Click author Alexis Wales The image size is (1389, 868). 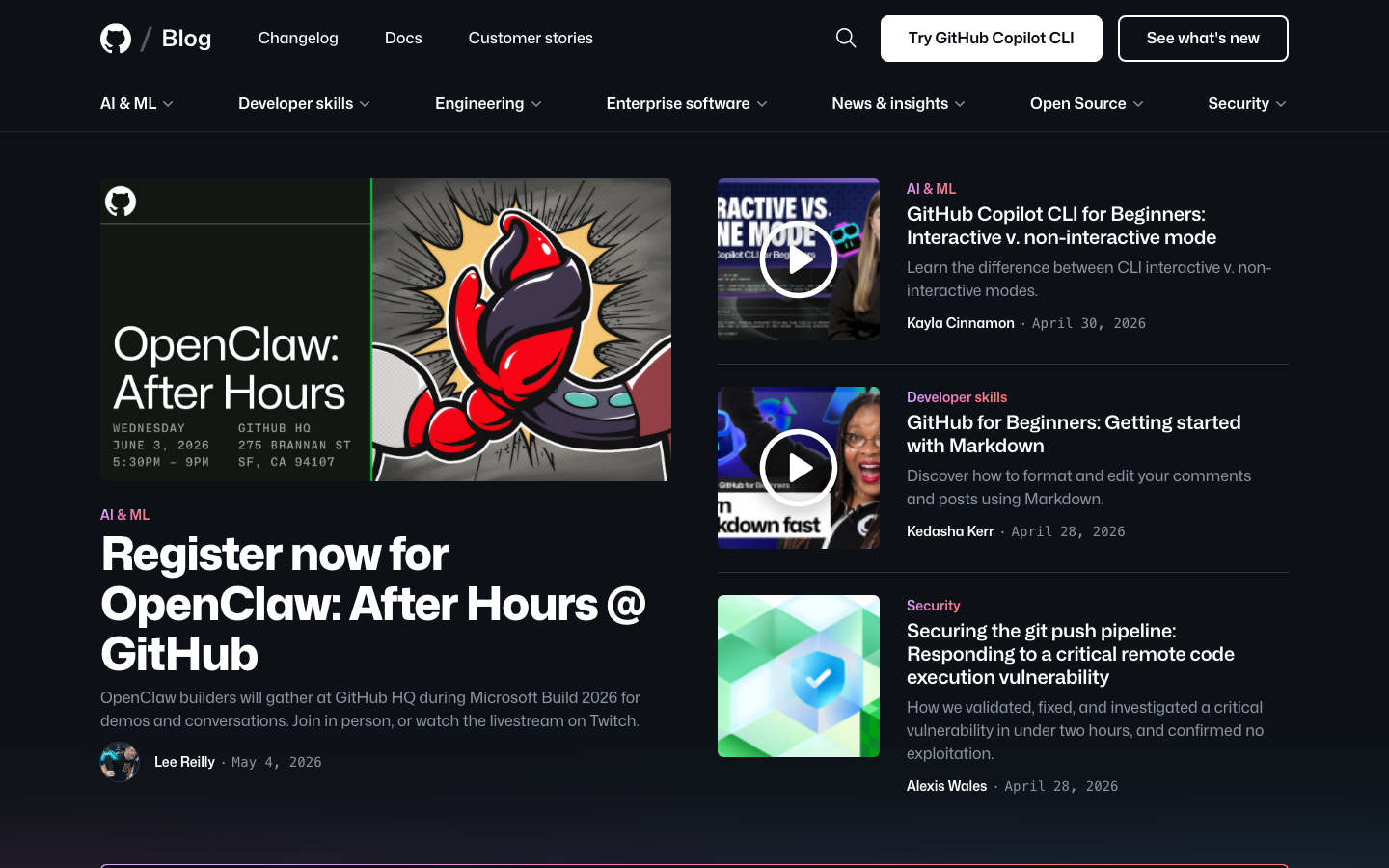point(947,786)
